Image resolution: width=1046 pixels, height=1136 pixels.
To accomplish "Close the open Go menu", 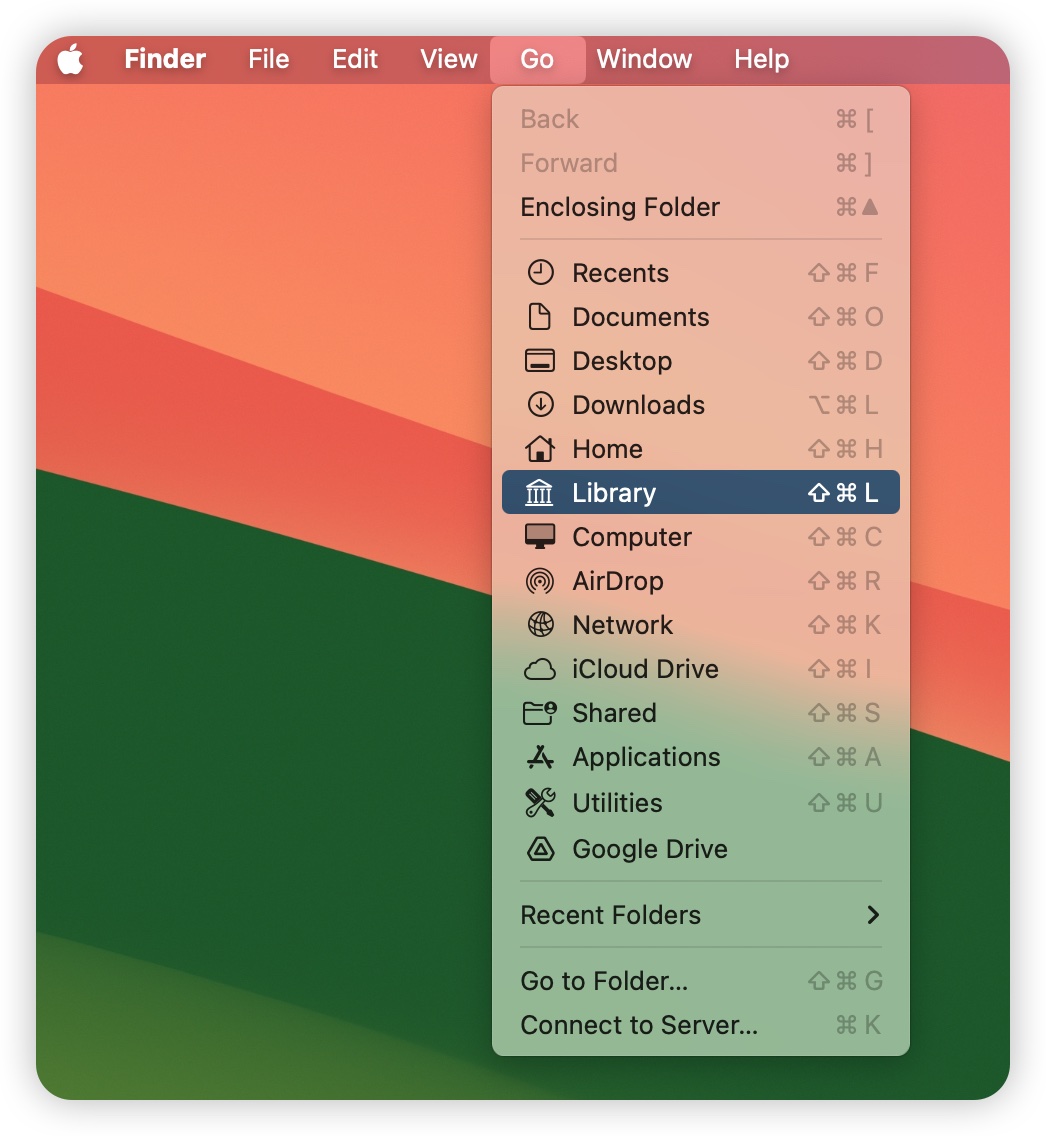I will coord(537,59).
